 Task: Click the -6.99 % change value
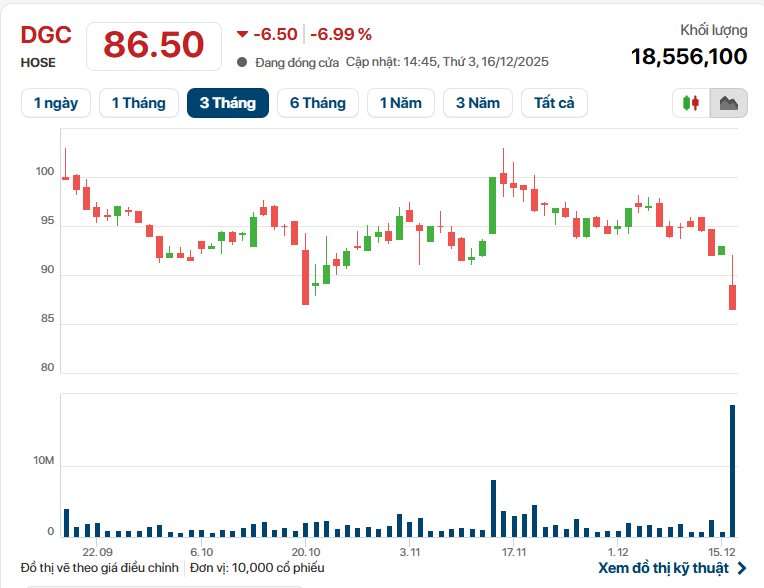pos(341,34)
